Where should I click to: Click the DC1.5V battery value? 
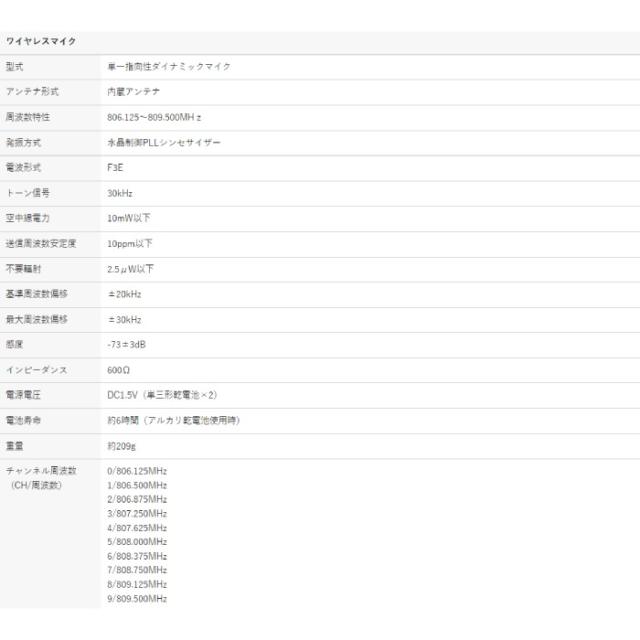[x=162, y=395]
